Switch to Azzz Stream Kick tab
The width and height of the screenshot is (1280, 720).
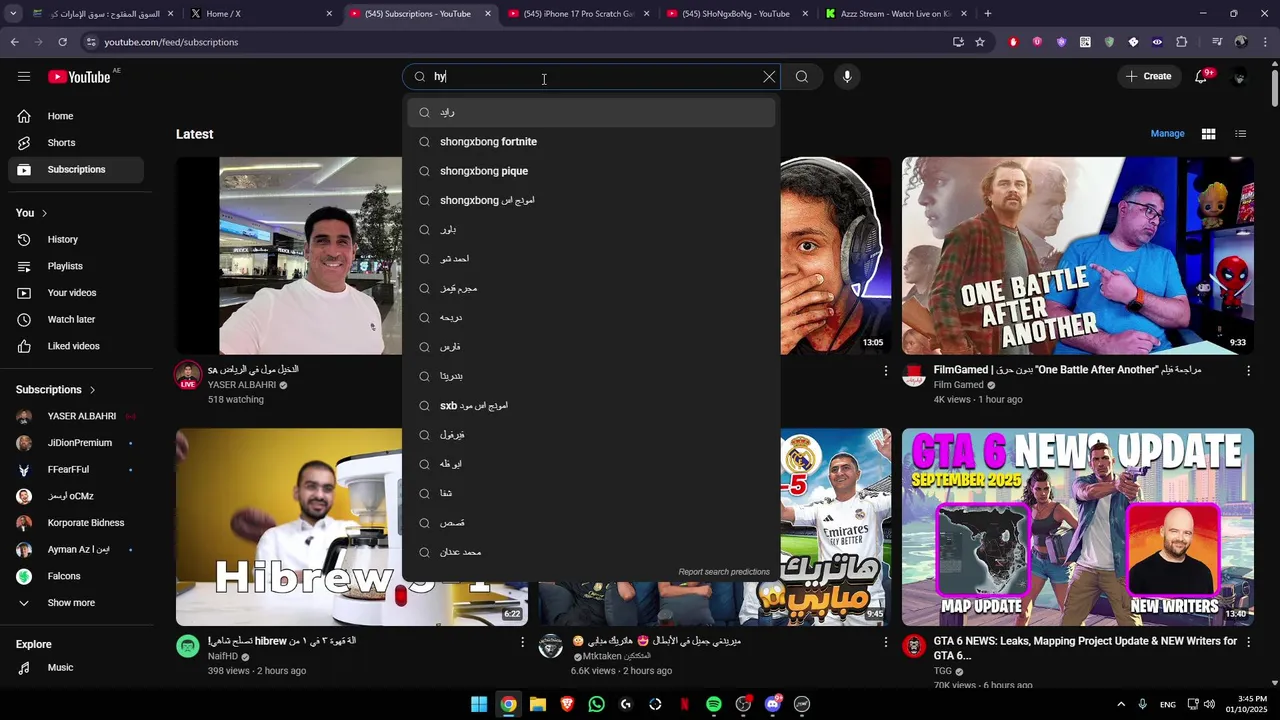click(896, 14)
